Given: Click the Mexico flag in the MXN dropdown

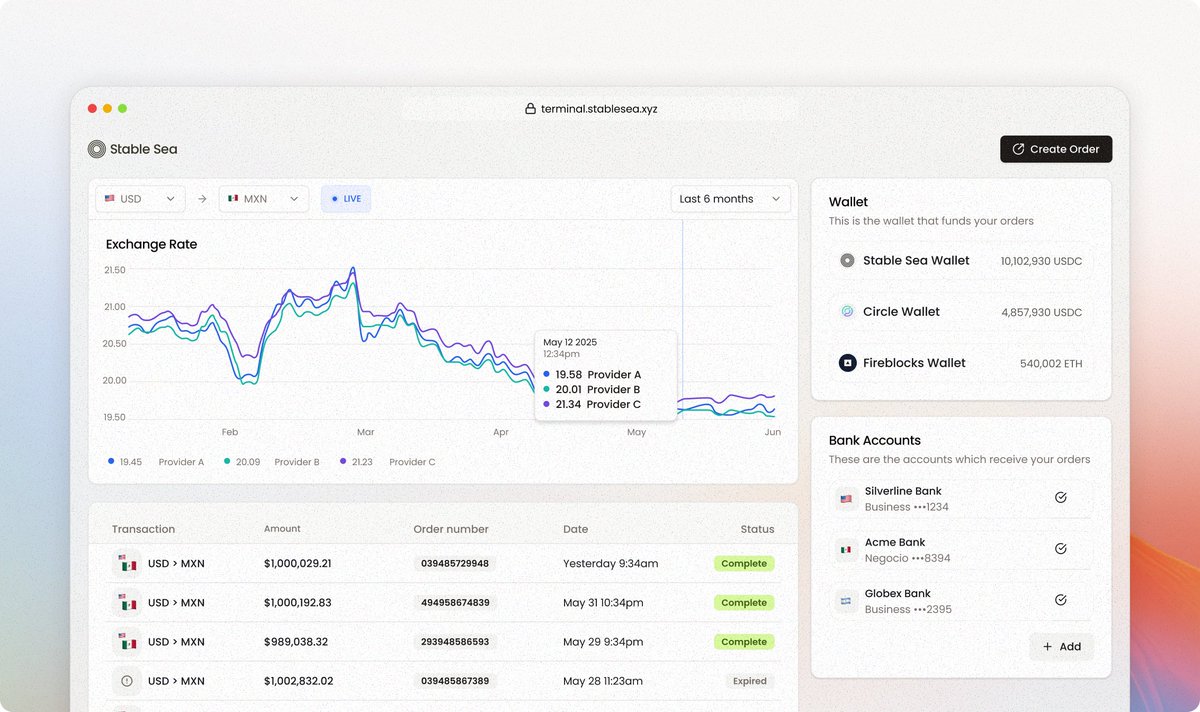Looking at the screenshot, I should (233, 199).
